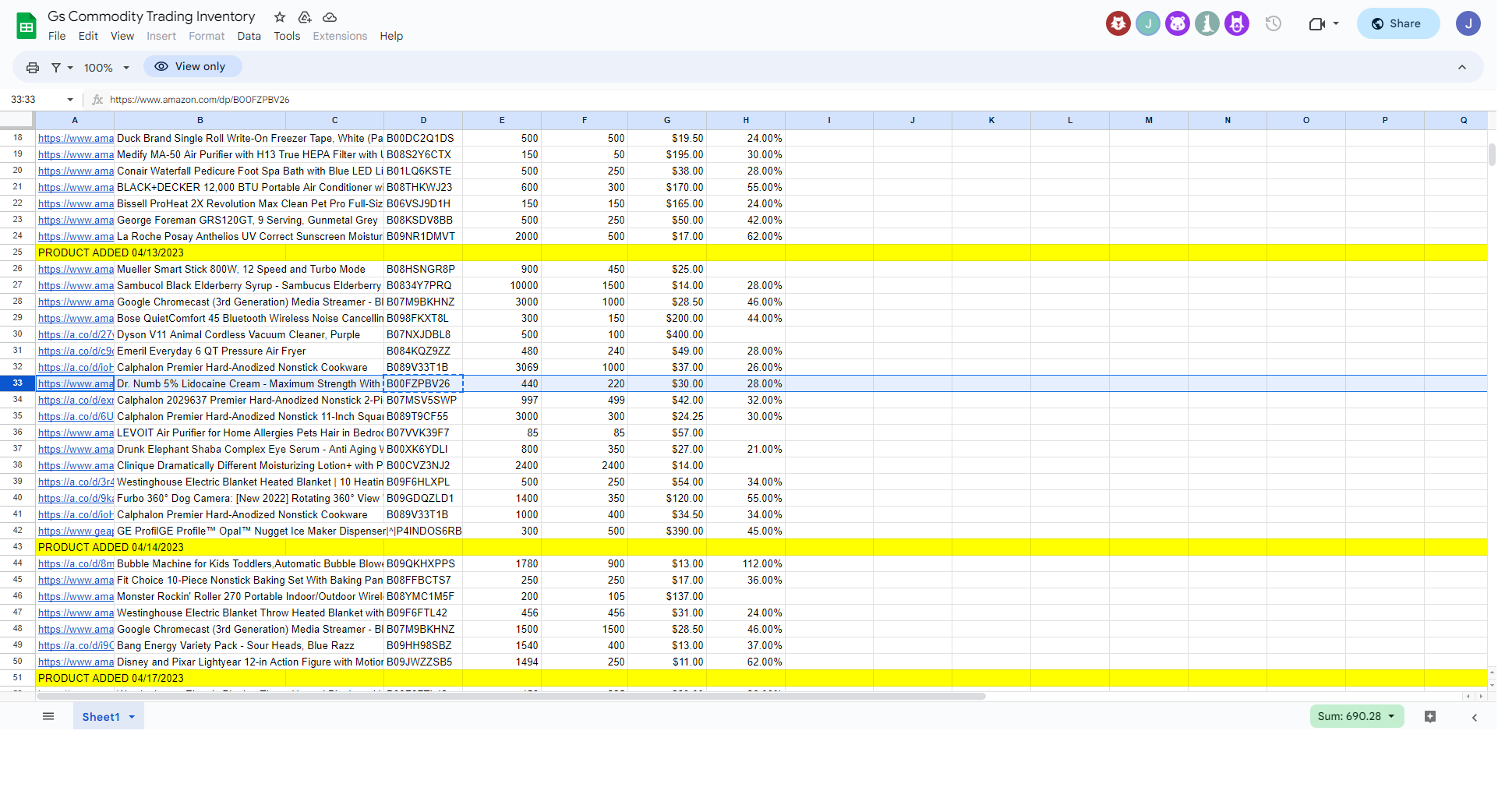Open the 100% zoom dropdown
This screenshot has width=1498, height=812.
106,68
